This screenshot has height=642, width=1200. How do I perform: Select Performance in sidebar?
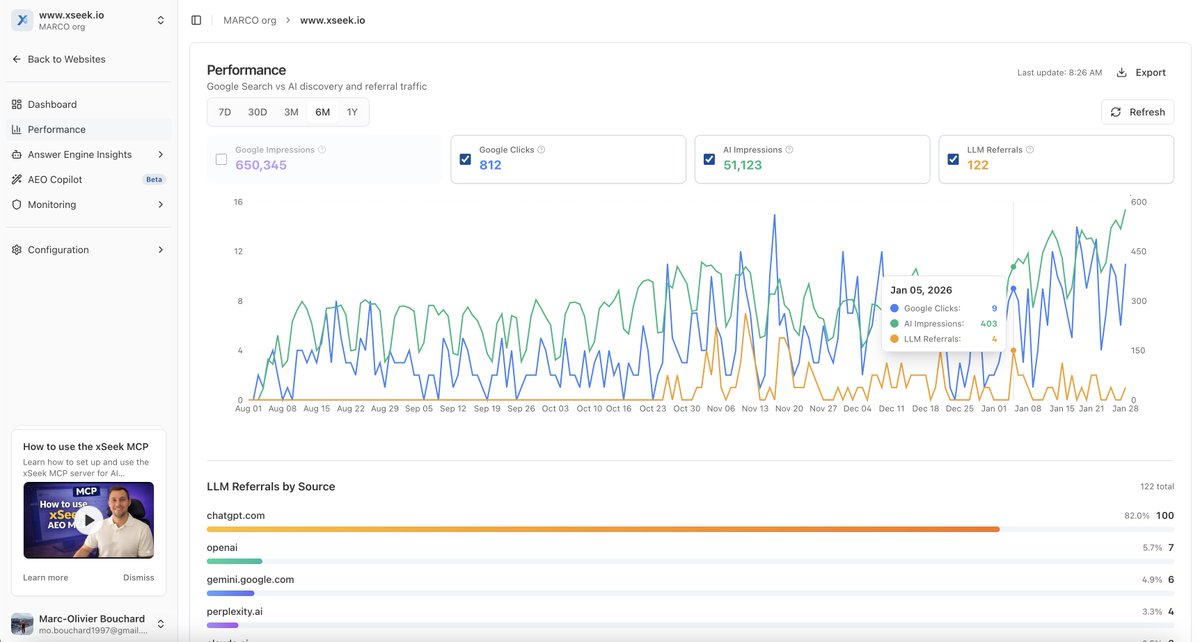[x=89, y=129]
